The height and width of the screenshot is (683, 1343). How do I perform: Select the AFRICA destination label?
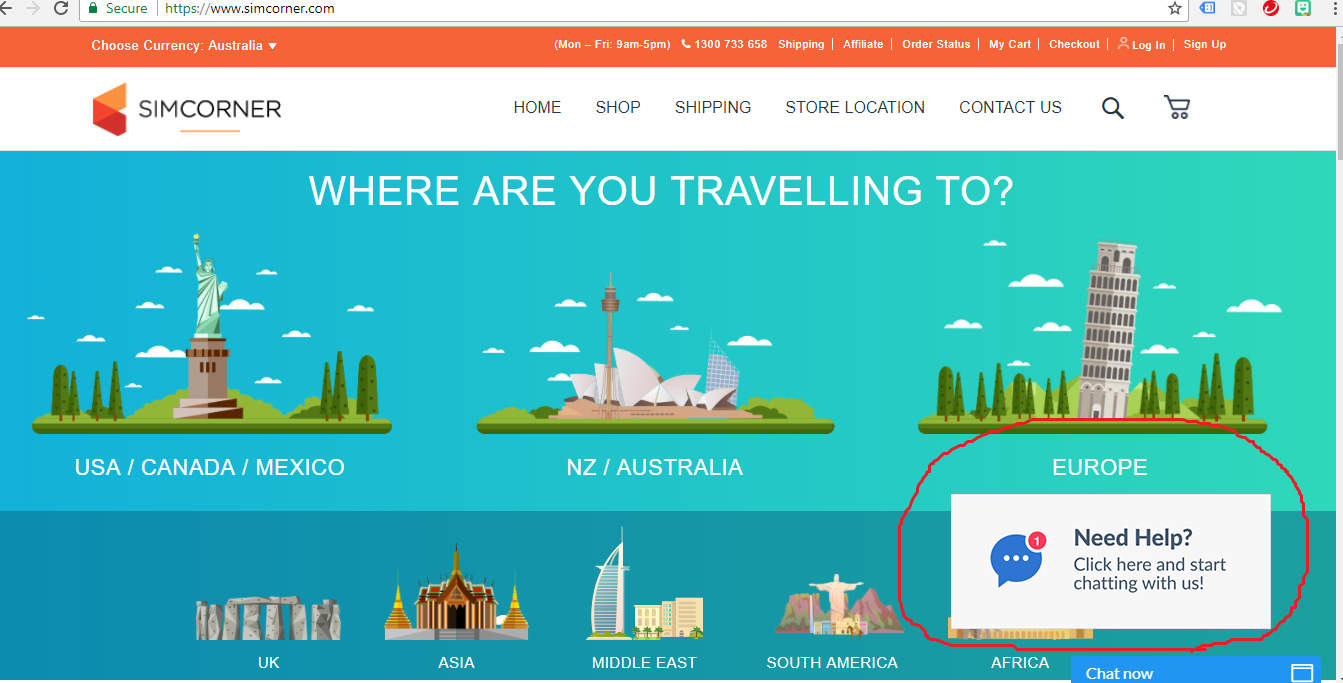point(1020,662)
